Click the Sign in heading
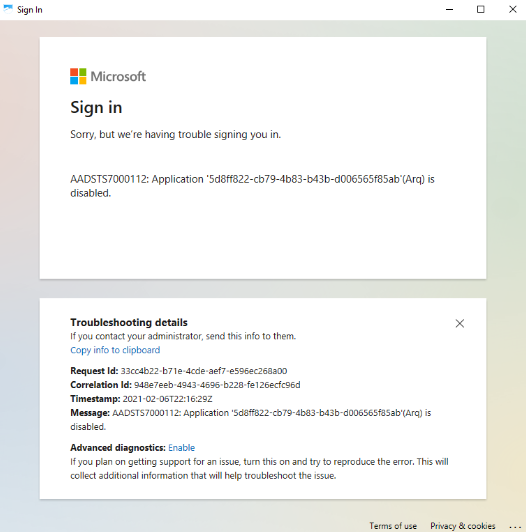 point(96,108)
